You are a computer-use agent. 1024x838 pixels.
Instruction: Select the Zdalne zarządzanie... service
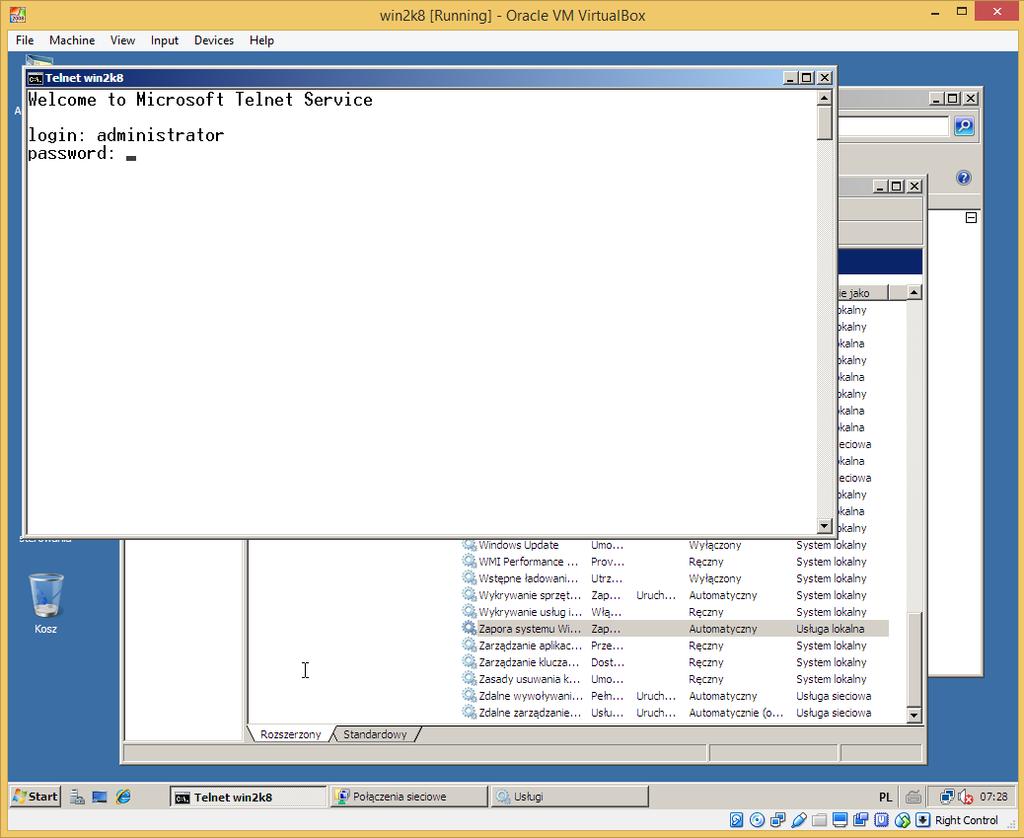[675, 713]
